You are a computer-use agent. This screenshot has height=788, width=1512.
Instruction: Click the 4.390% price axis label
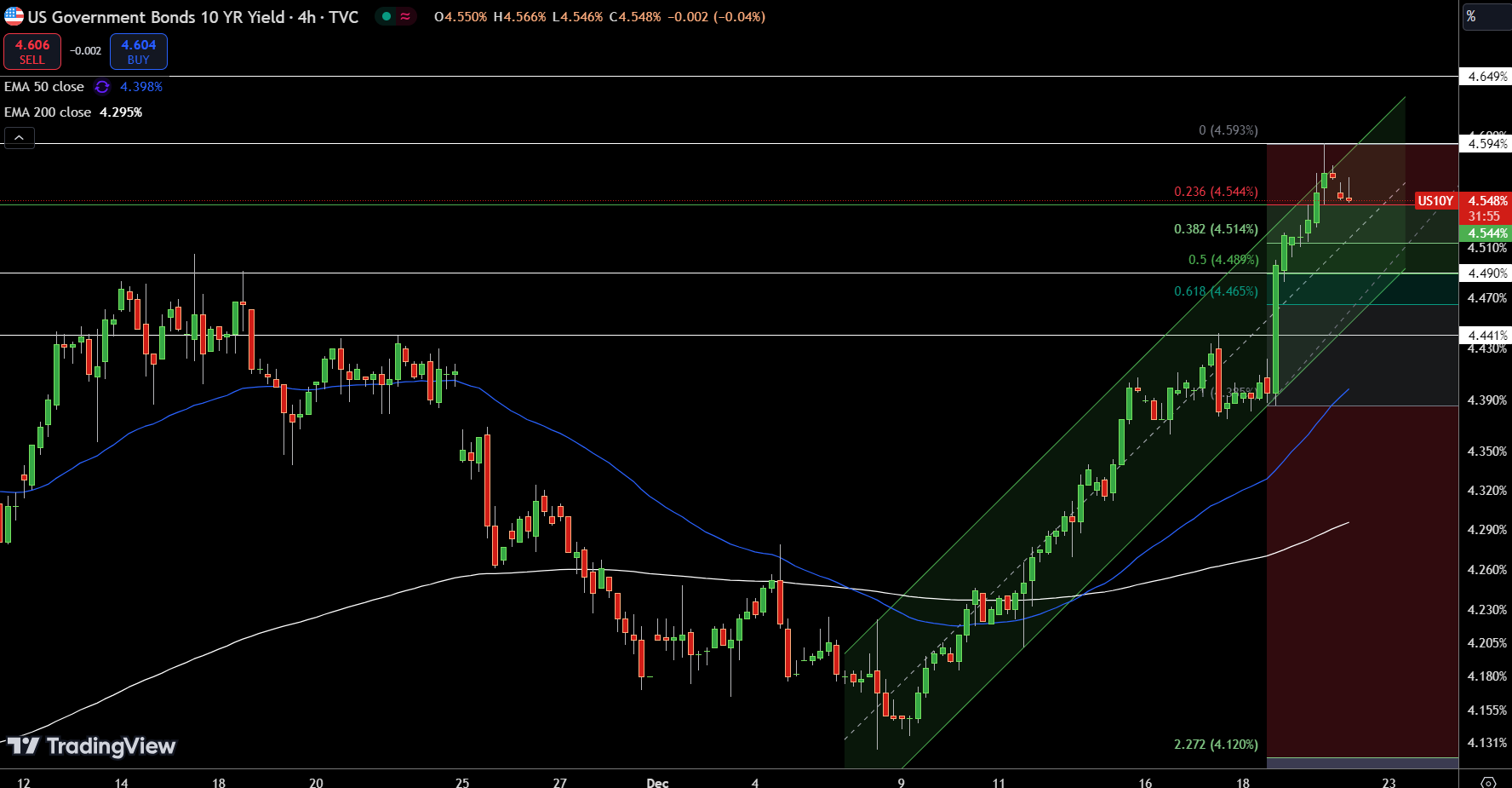click(1487, 400)
